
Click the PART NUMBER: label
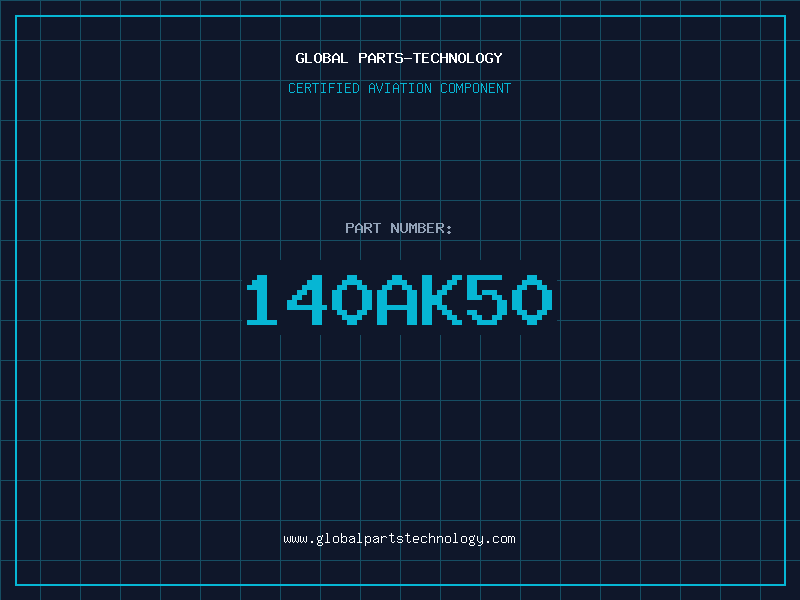click(x=398, y=228)
